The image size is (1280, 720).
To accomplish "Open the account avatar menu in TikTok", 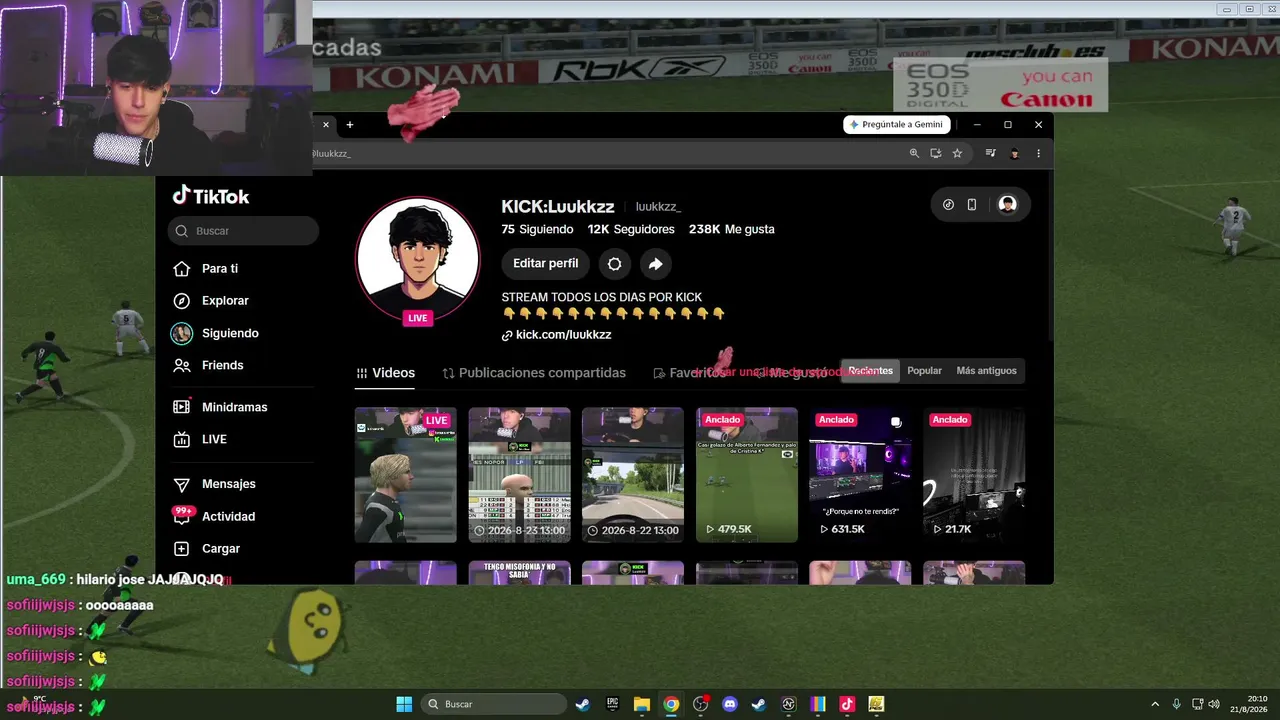I will click(1007, 205).
